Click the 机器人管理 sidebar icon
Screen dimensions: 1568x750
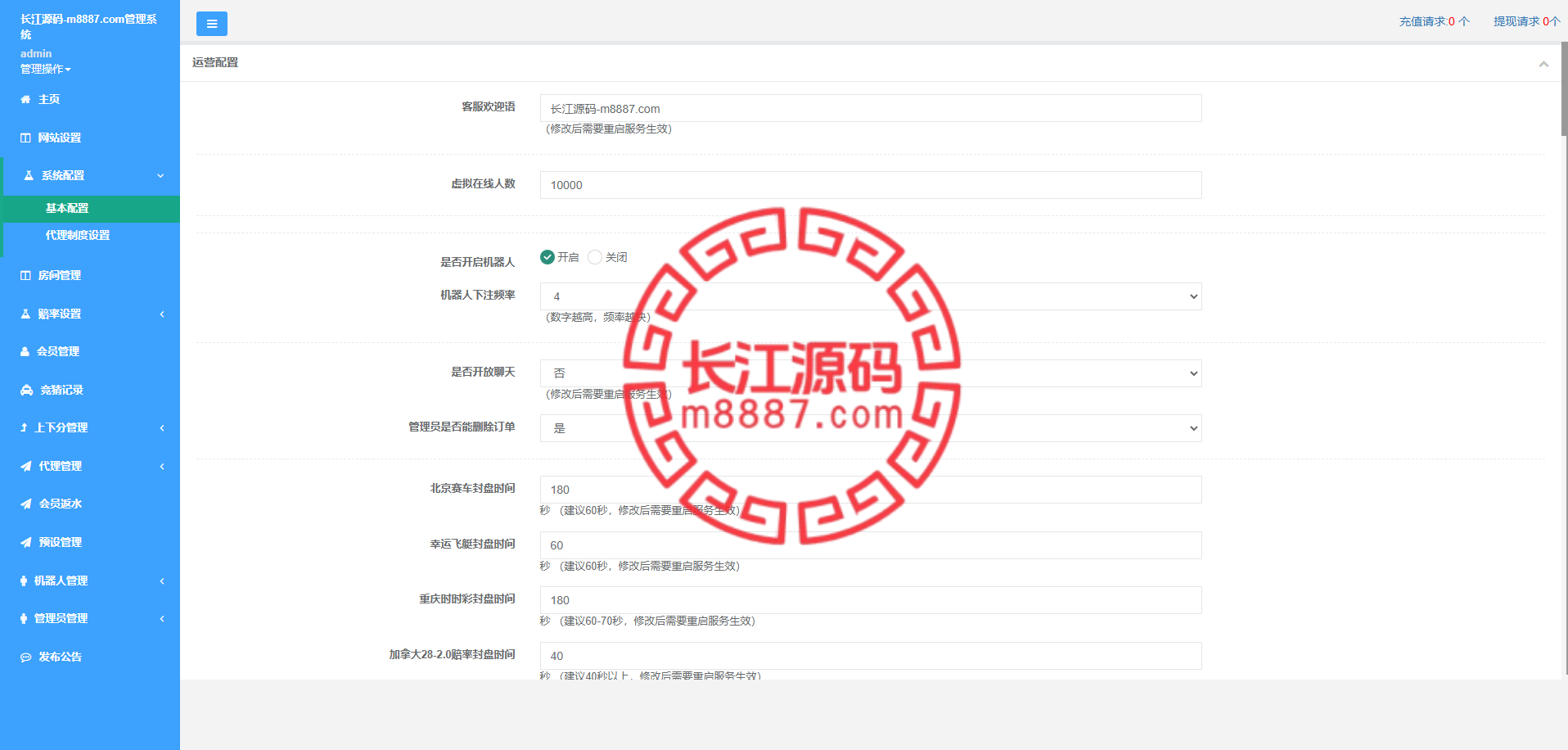coord(24,581)
